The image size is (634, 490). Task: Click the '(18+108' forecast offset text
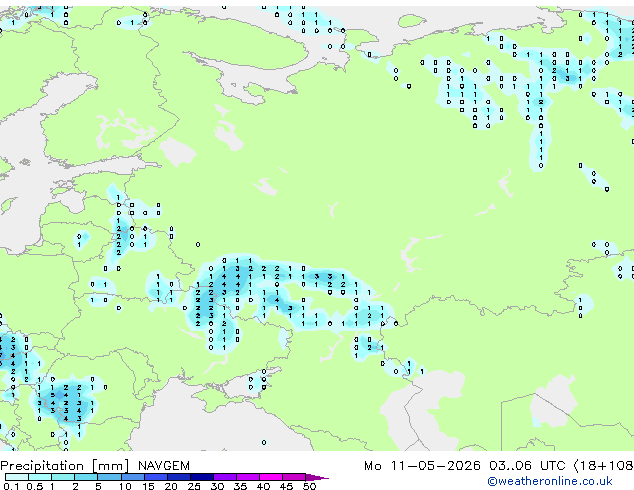coord(603,466)
